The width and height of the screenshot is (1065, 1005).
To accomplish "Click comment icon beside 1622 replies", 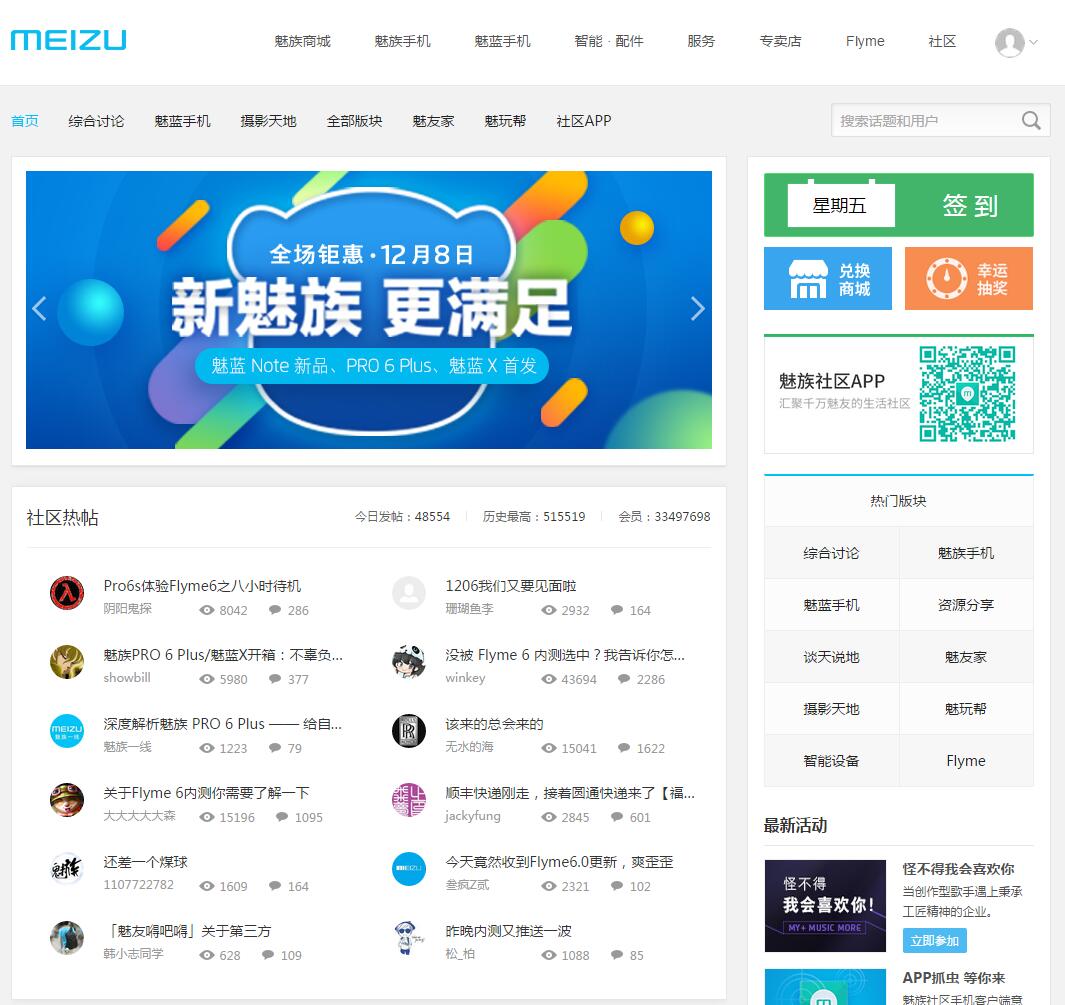I will click(624, 748).
